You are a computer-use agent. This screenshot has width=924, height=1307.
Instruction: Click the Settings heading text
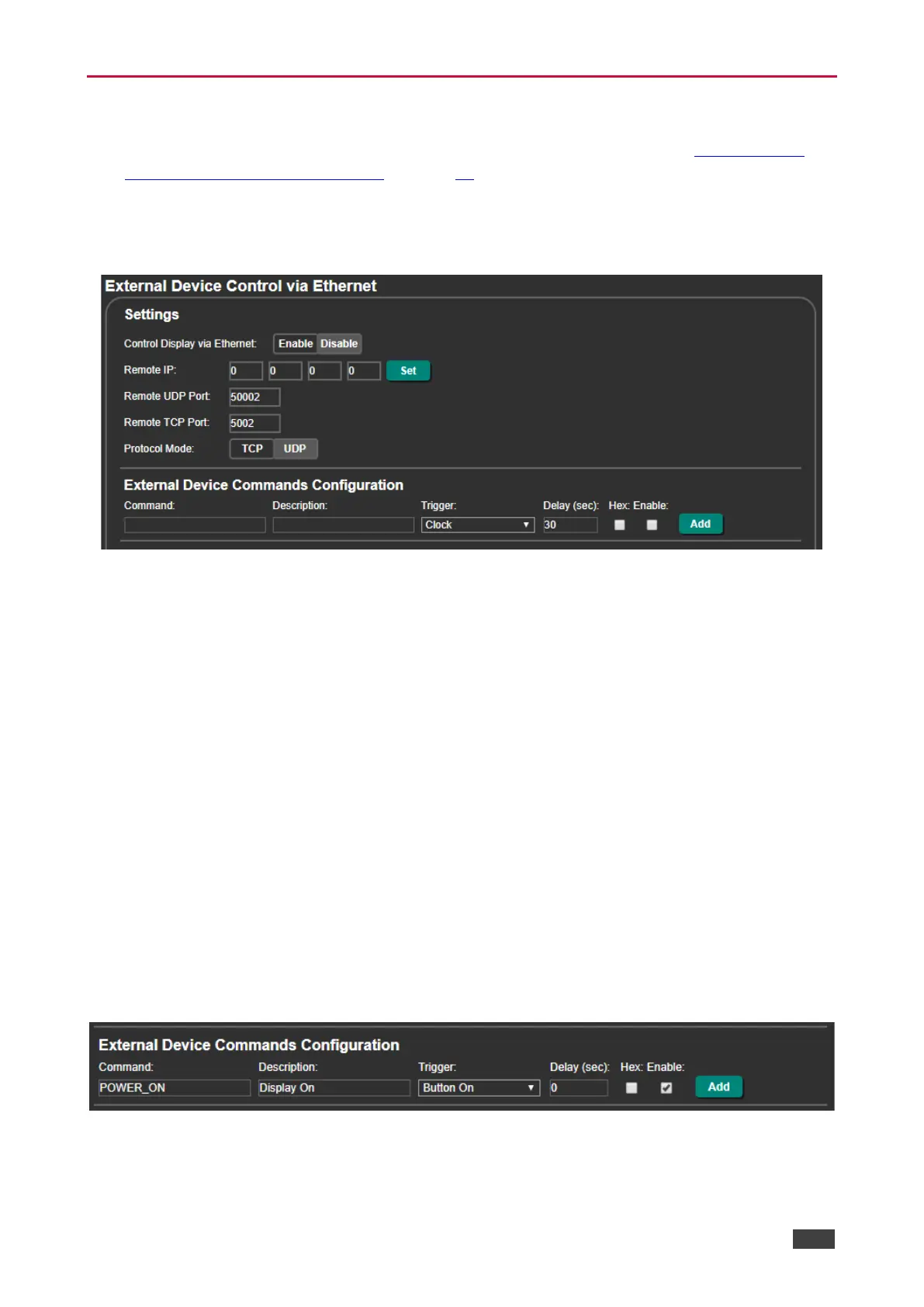click(x=152, y=315)
